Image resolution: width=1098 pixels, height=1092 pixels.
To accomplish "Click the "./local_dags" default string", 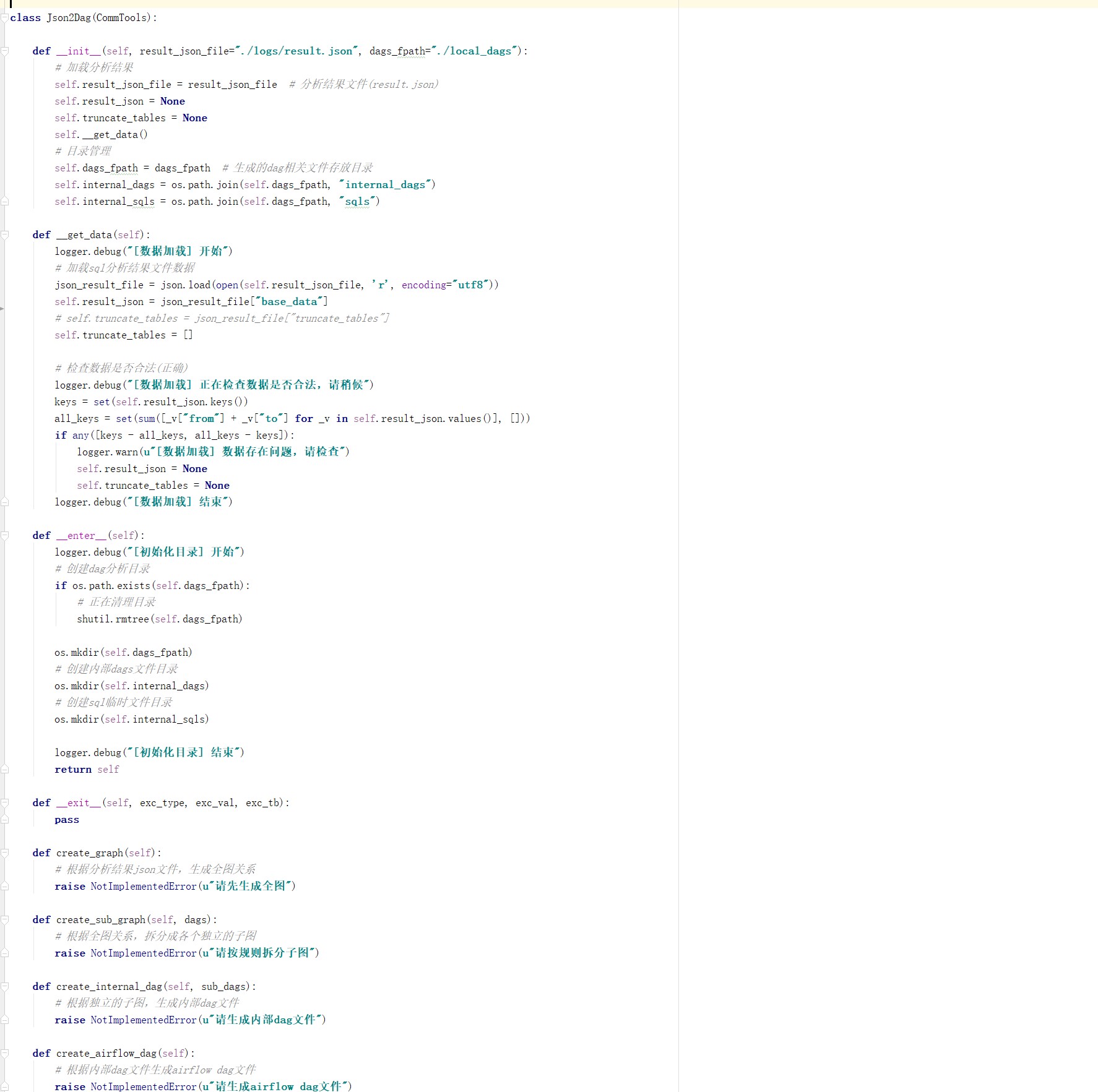I will 474,51.
